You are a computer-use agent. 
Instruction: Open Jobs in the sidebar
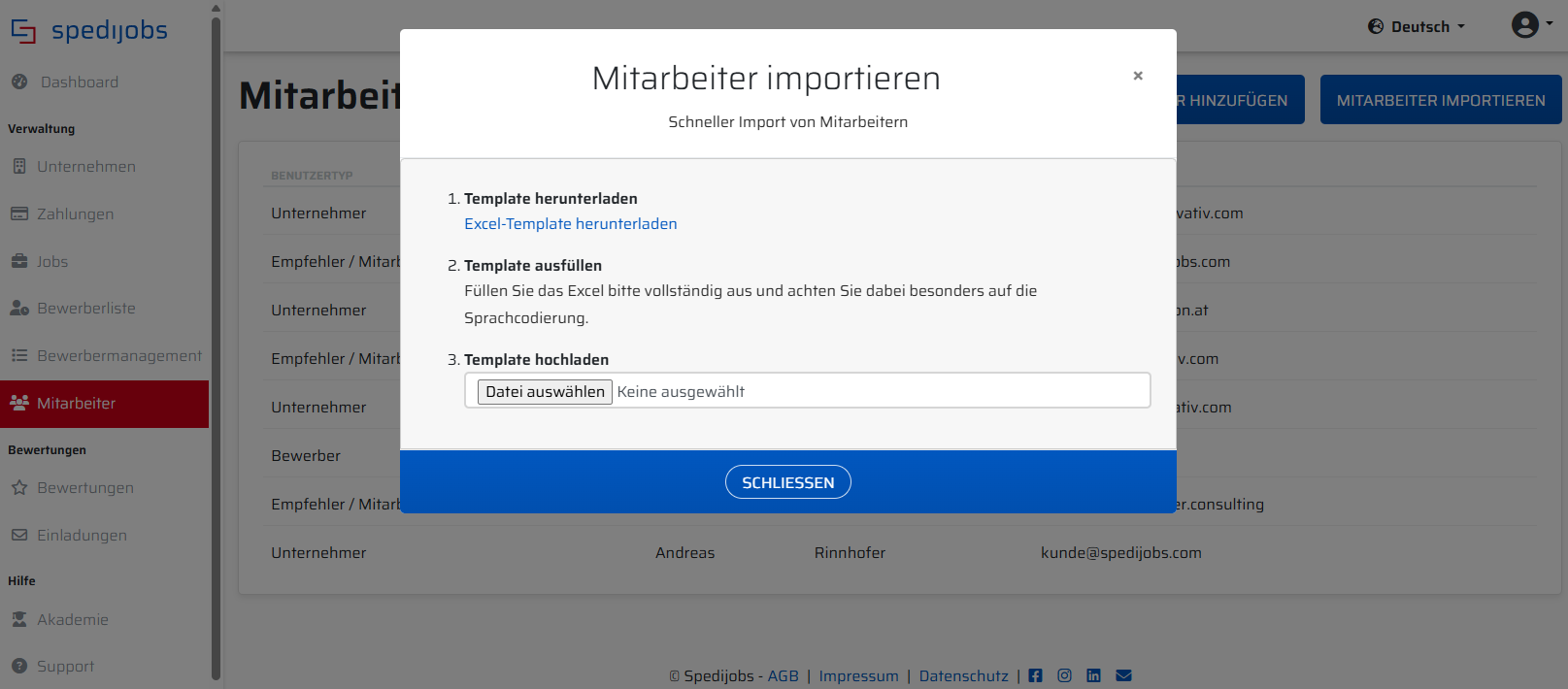point(52,262)
